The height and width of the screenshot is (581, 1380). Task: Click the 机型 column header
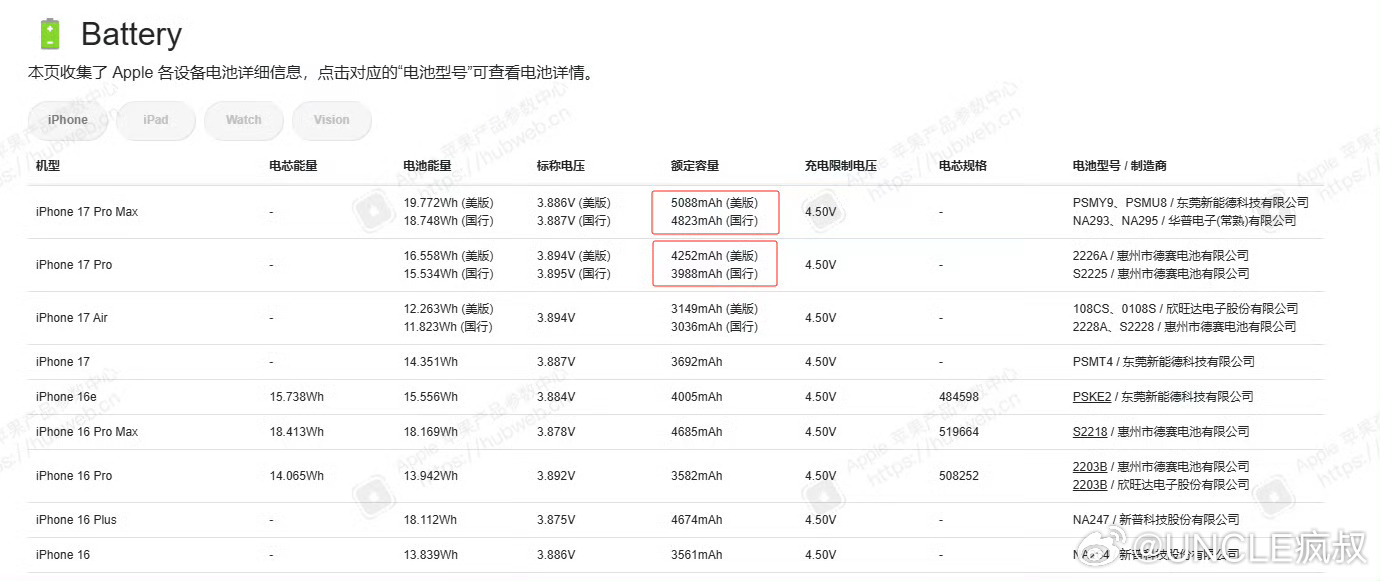[48, 166]
